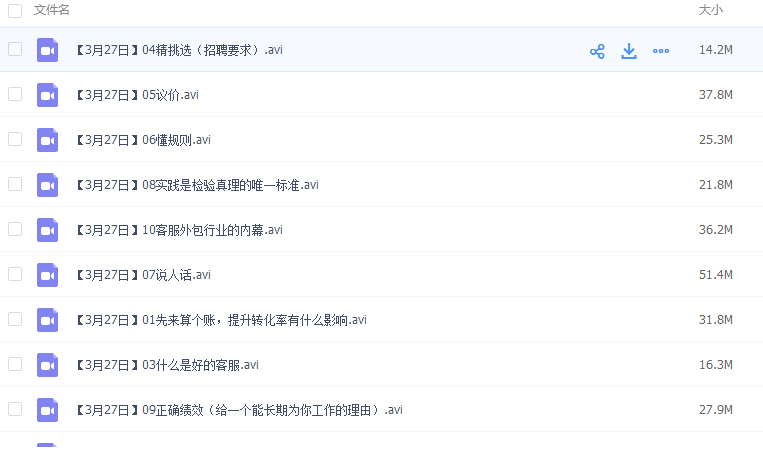Viewport: 763px width, 470px height.
Task: Sort by the 大小 column header
Action: (x=711, y=10)
